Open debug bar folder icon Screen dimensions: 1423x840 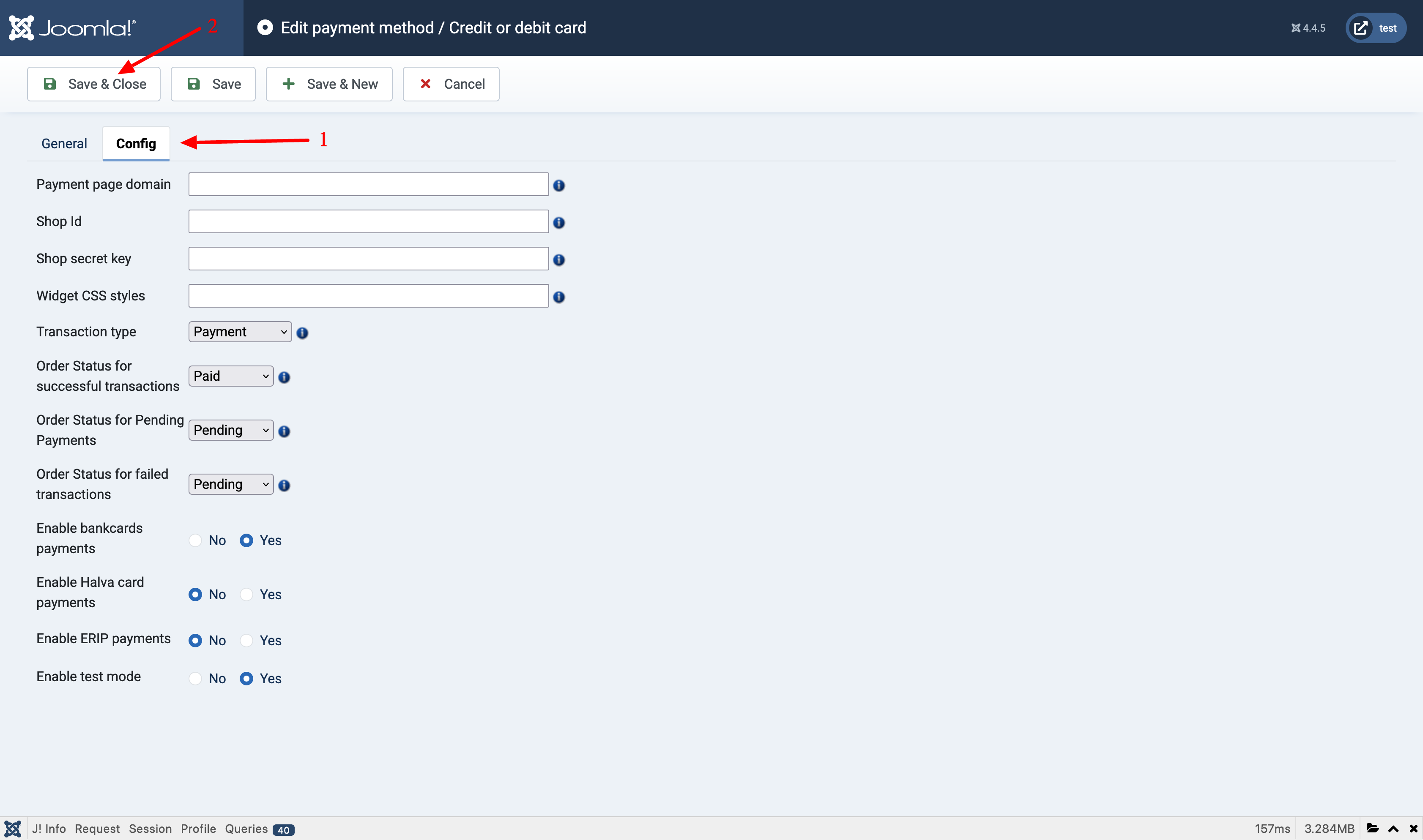pyautogui.click(x=1372, y=828)
